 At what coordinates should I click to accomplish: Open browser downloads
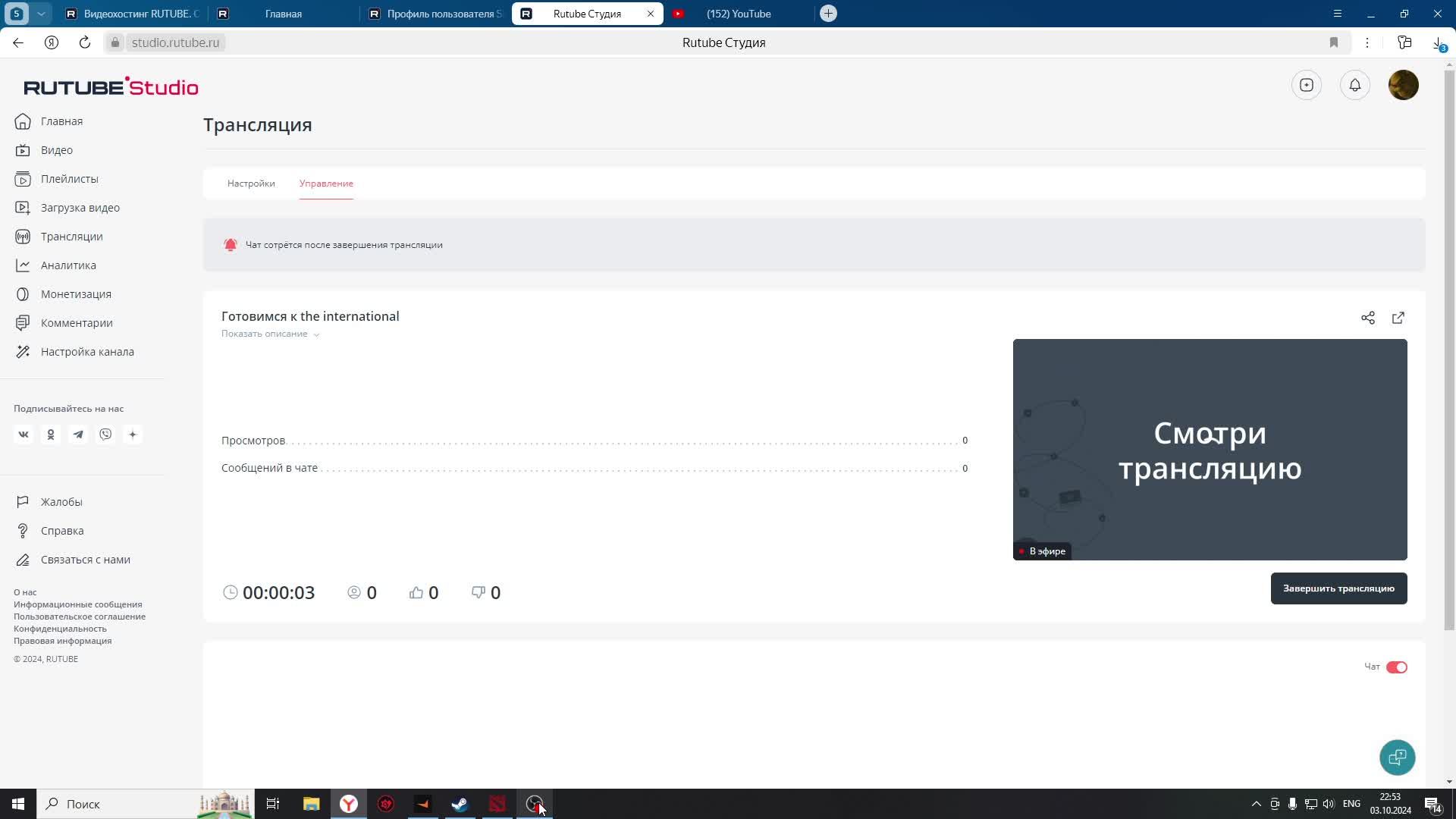(x=1439, y=43)
